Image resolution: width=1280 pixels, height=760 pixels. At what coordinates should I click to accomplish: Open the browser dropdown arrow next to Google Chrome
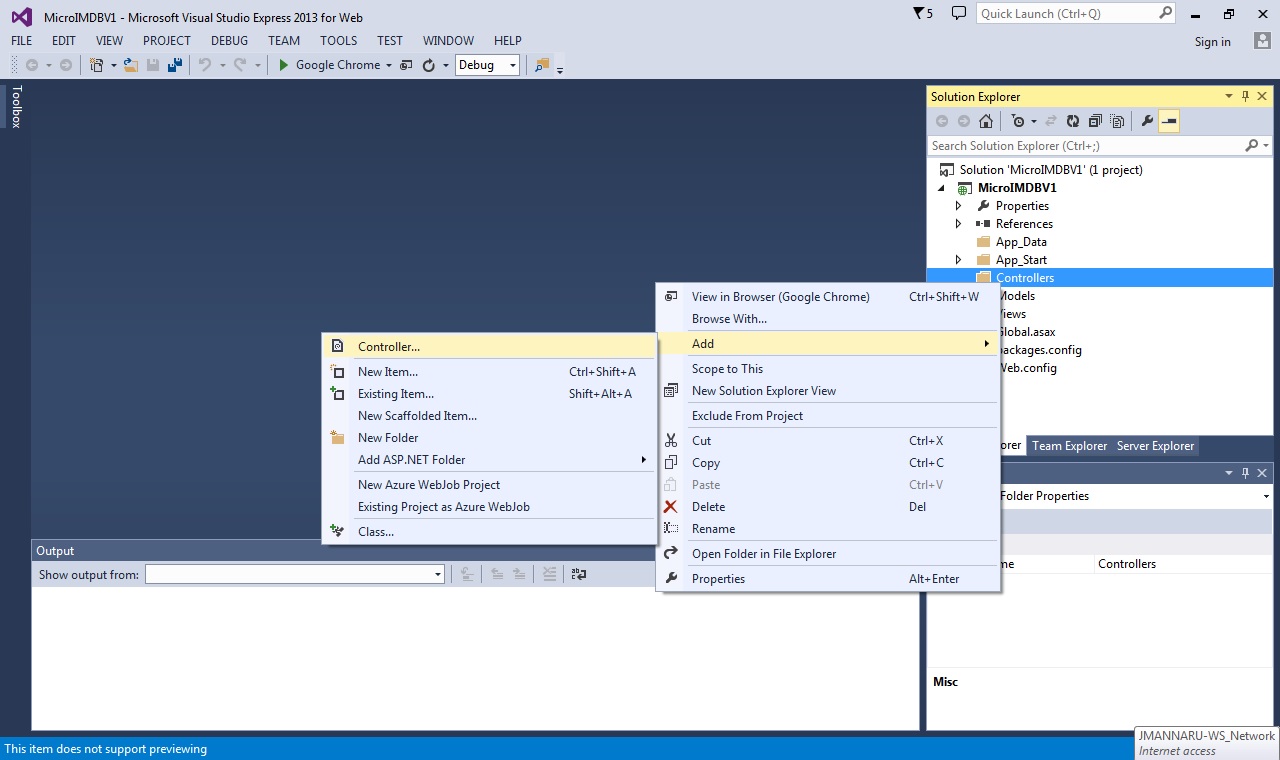point(389,65)
